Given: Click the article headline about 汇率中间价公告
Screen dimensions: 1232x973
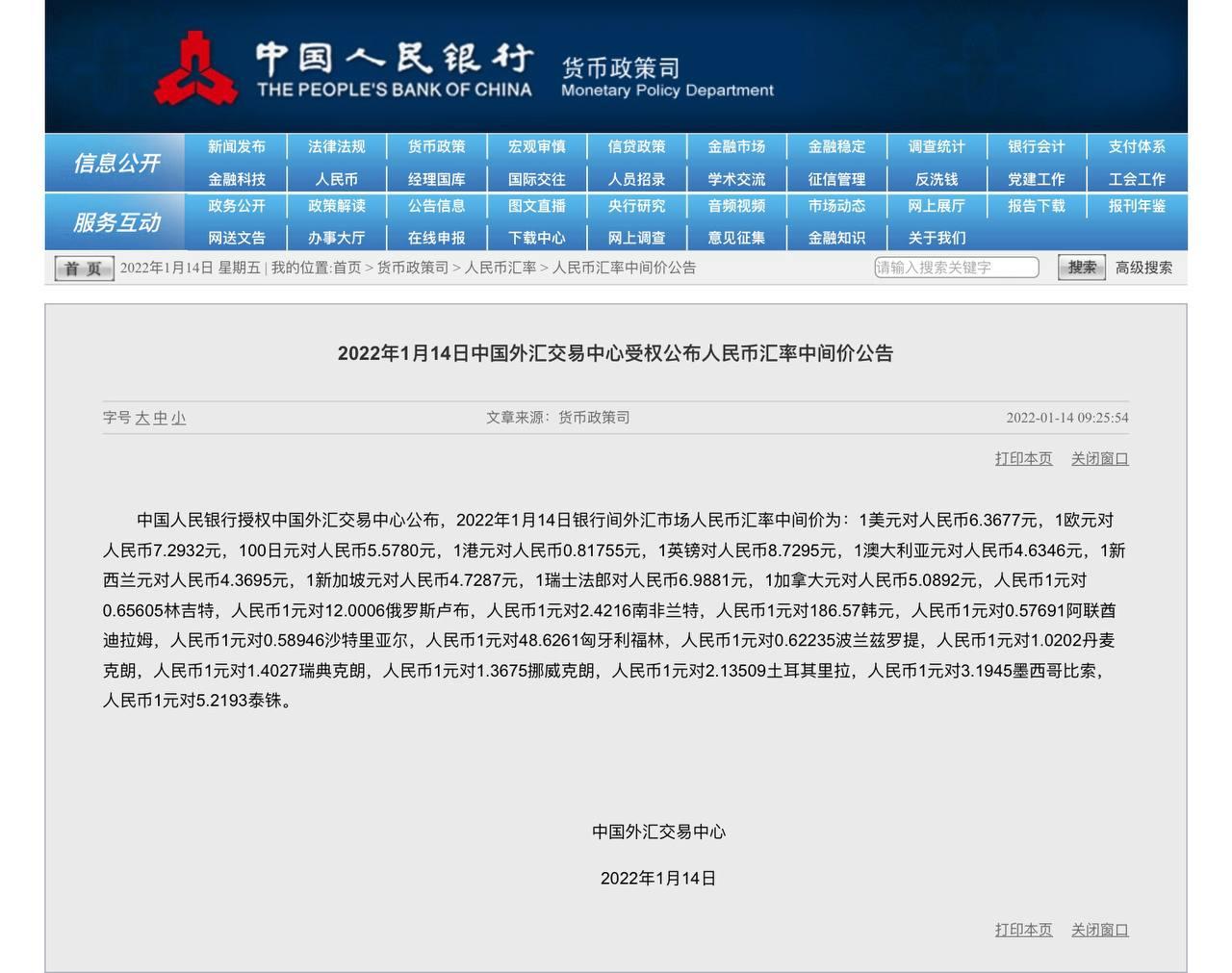Looking at the screenshot, I should [x=616, y=353].
